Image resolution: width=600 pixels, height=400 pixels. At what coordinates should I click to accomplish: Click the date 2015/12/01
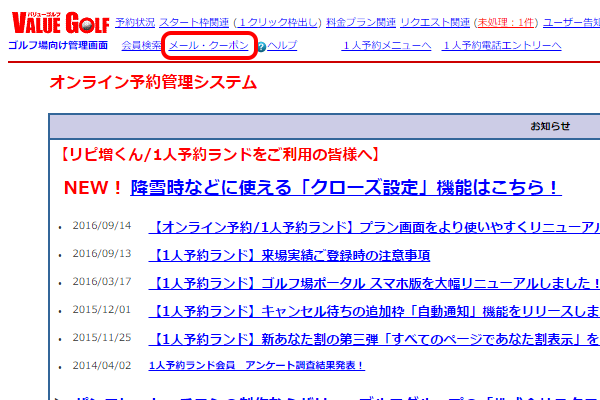click(x=102, y=309)
